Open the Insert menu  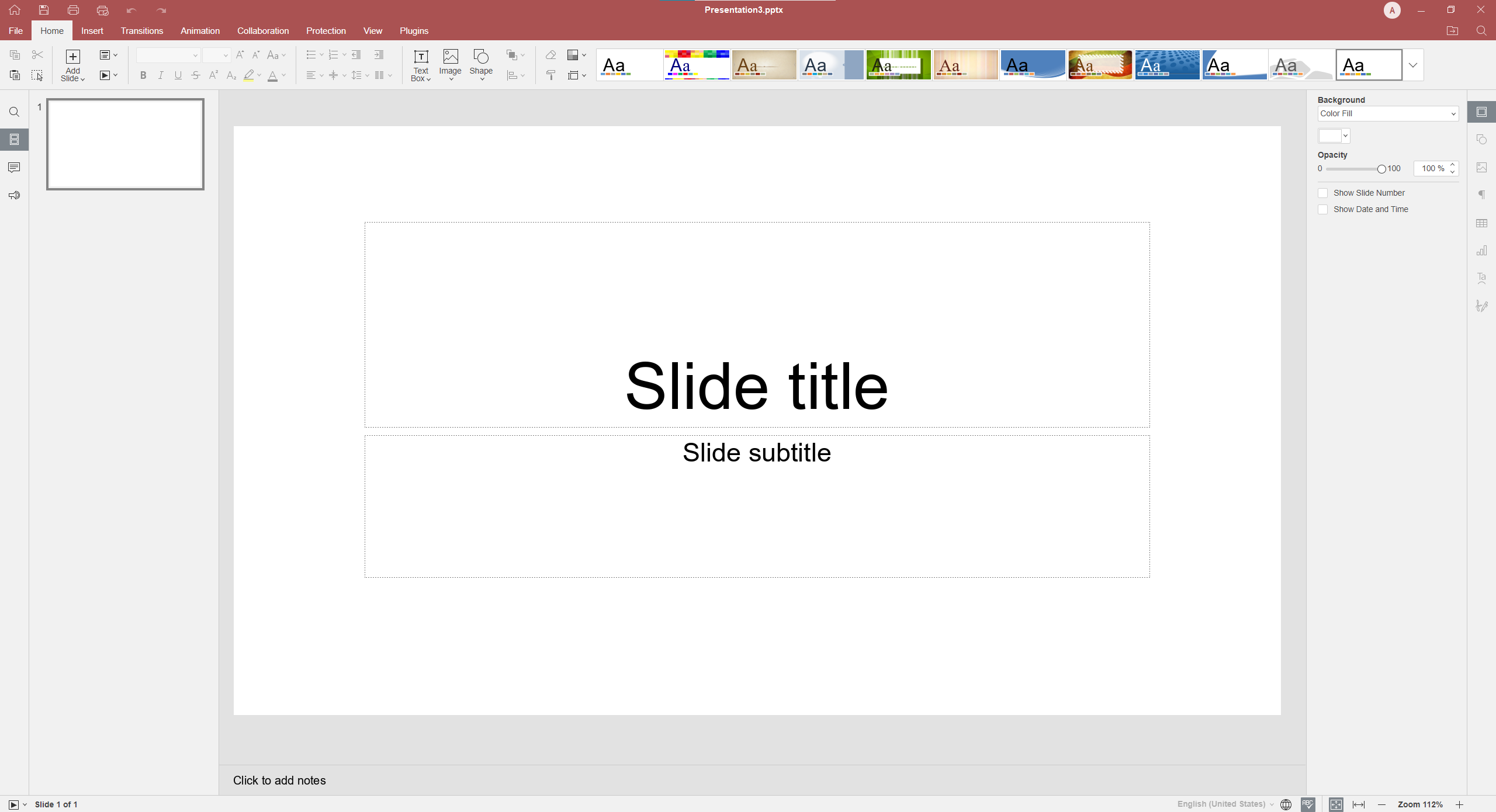pos(92,30)
